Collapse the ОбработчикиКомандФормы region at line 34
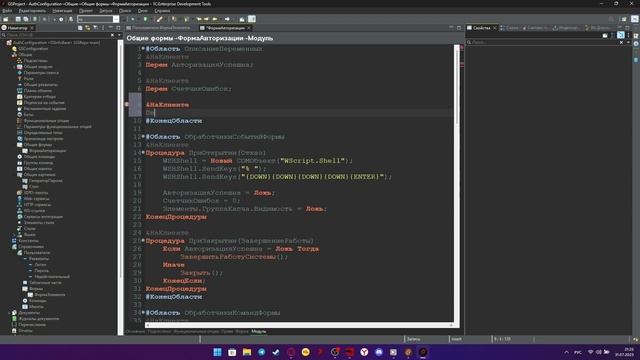 tap(143, 312)
